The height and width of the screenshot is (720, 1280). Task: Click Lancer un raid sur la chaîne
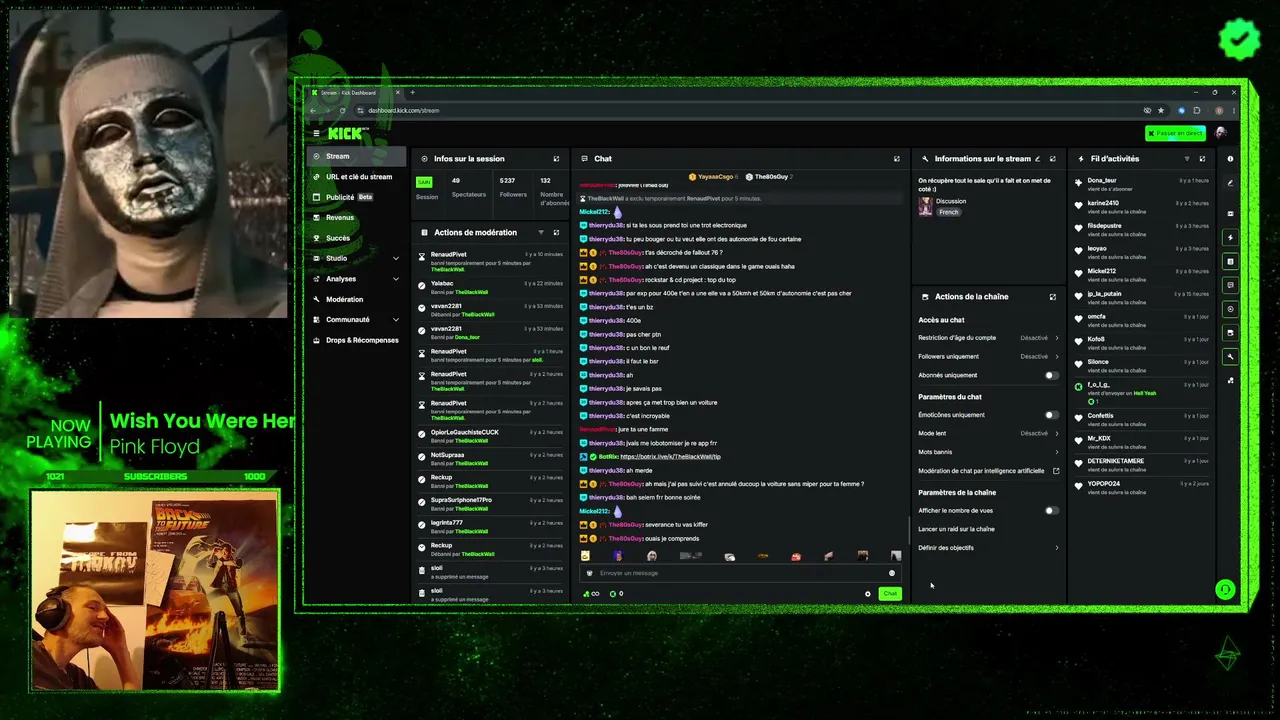(x=957, y=529)
